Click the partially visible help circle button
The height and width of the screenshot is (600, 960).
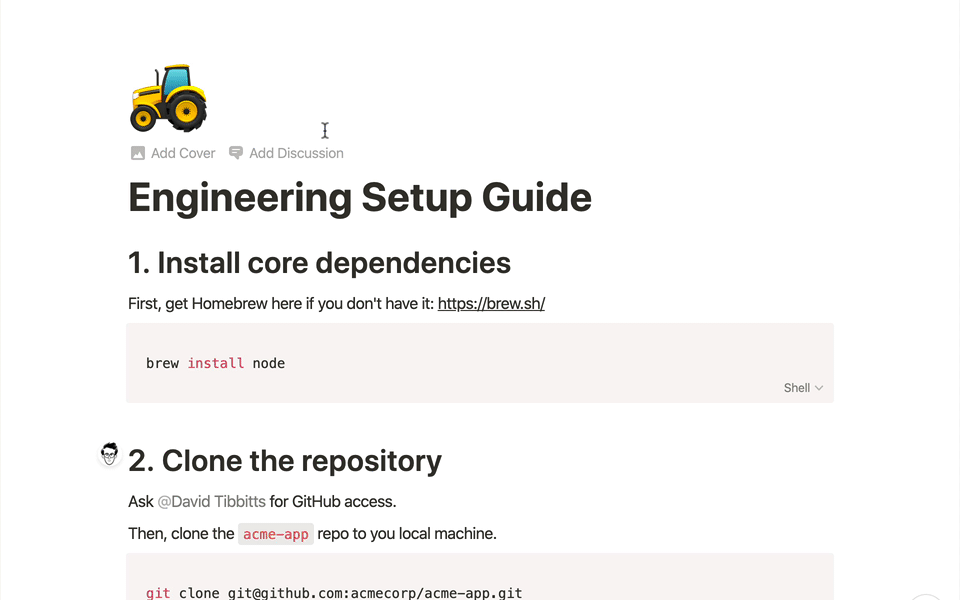tap(926, 597)
